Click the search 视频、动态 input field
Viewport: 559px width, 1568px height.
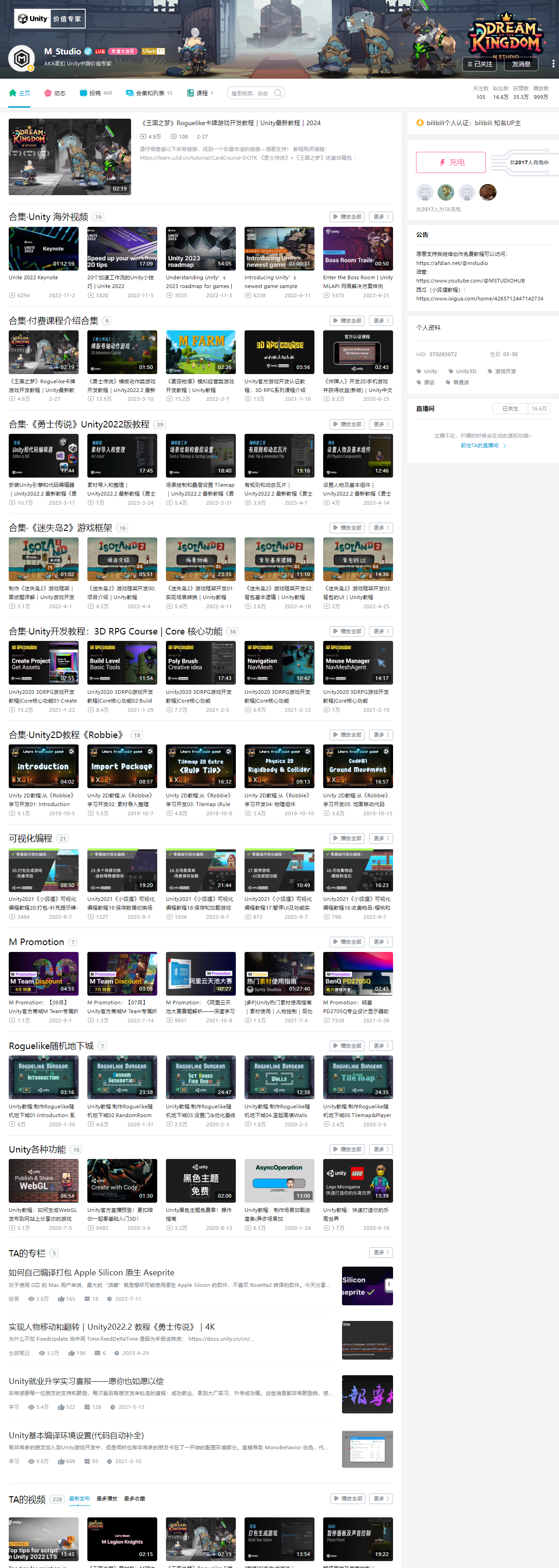250,93
